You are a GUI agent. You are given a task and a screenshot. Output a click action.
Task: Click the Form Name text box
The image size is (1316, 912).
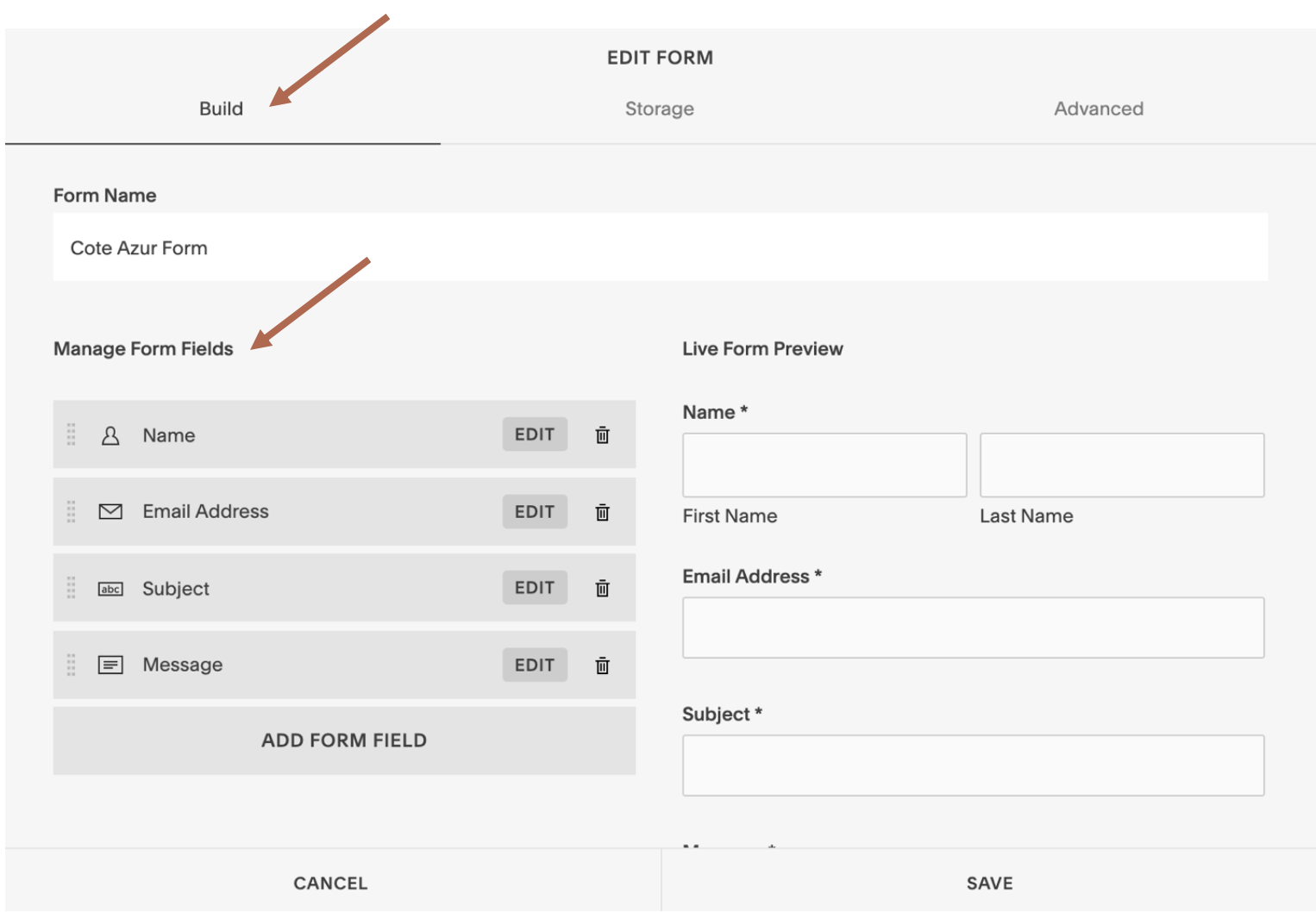[x=345, y=247]
